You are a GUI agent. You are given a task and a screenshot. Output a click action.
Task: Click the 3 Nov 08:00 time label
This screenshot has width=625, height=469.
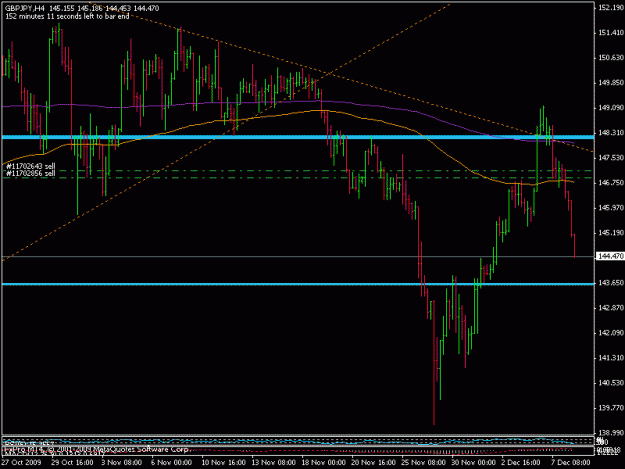[x=122, y=463]
